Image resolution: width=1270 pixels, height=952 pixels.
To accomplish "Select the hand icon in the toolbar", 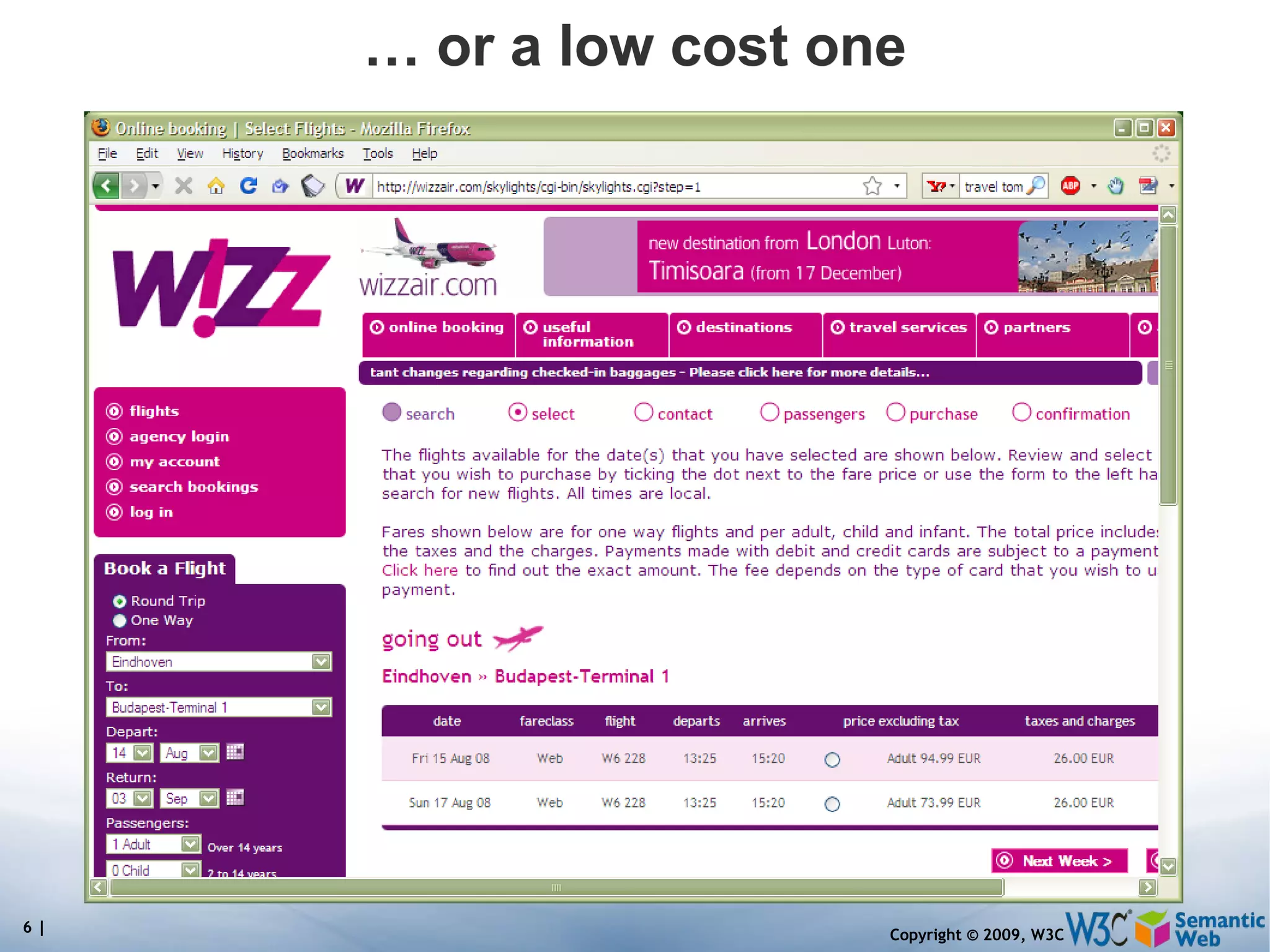I will [x=1116, y=185].
